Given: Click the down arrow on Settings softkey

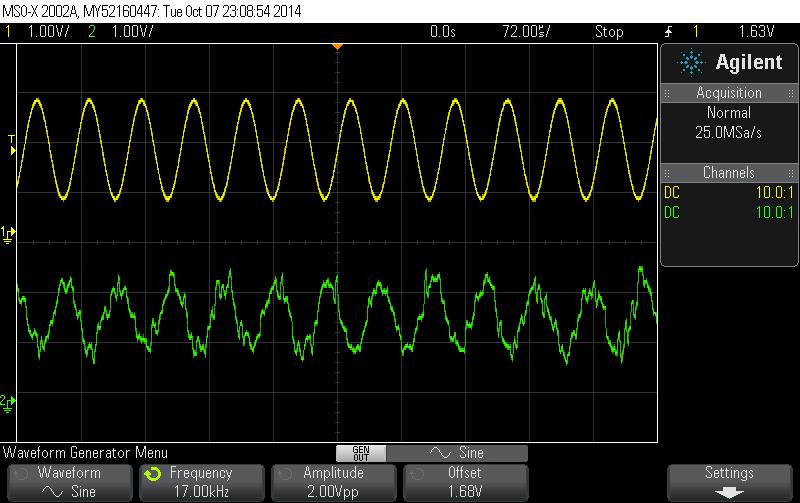Looking at the screenshot, I should click(730, 493).
